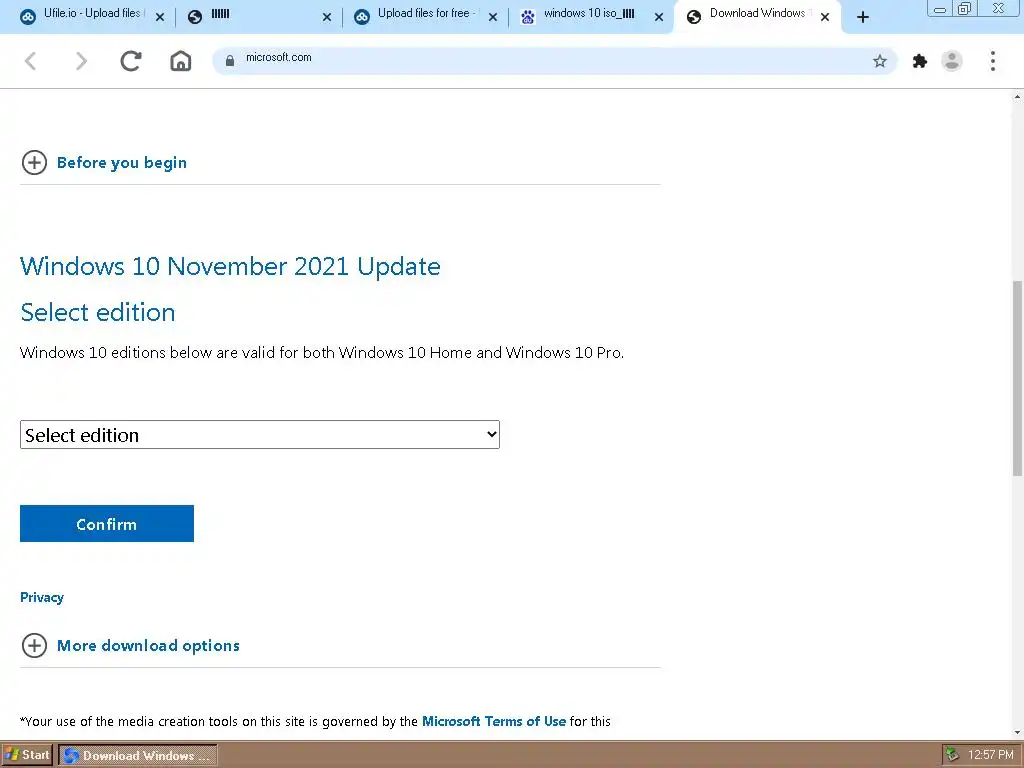
Task: Open the extensions puzzle icon
Action: coord(920,61)
